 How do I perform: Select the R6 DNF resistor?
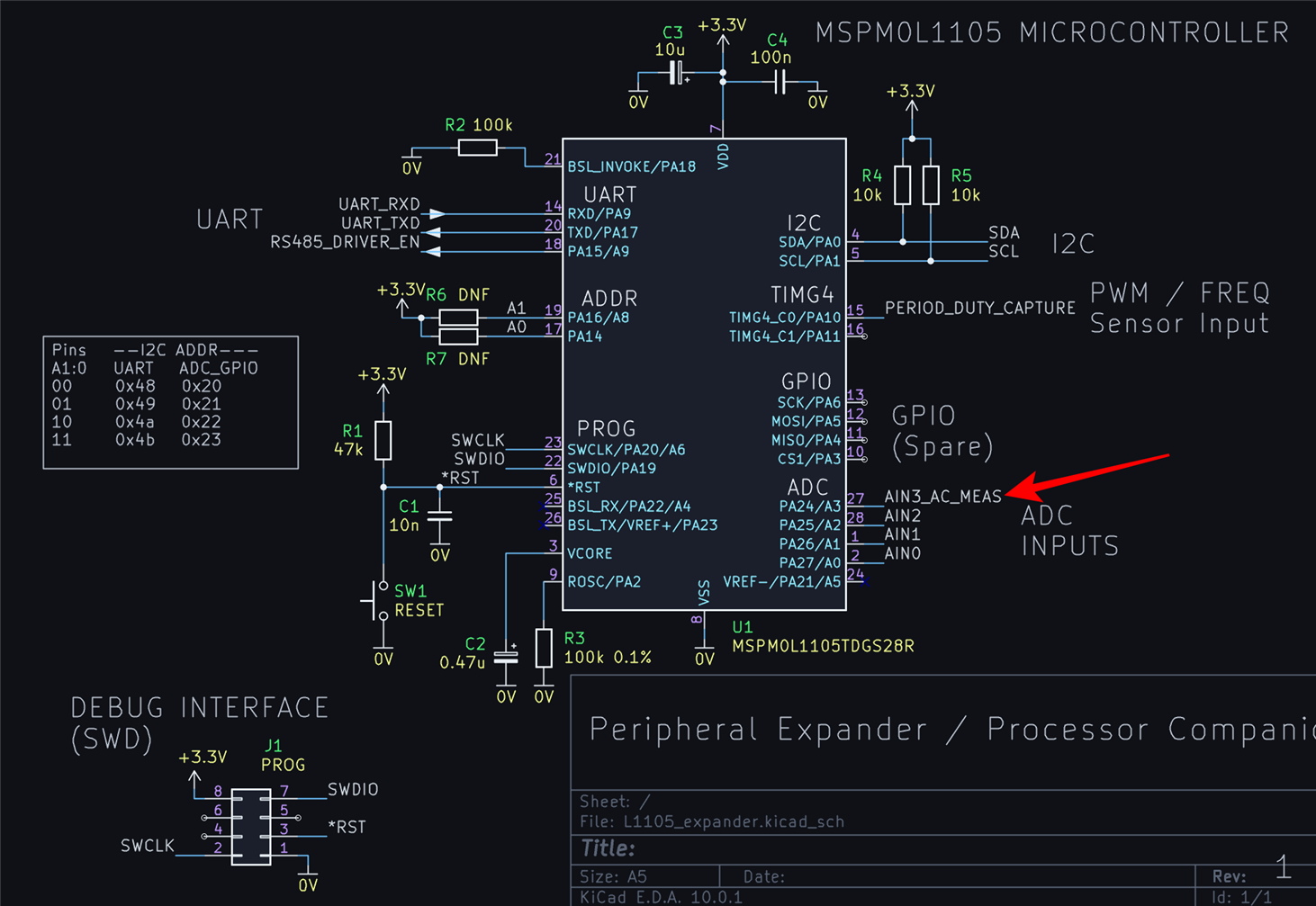click(458, 317)
